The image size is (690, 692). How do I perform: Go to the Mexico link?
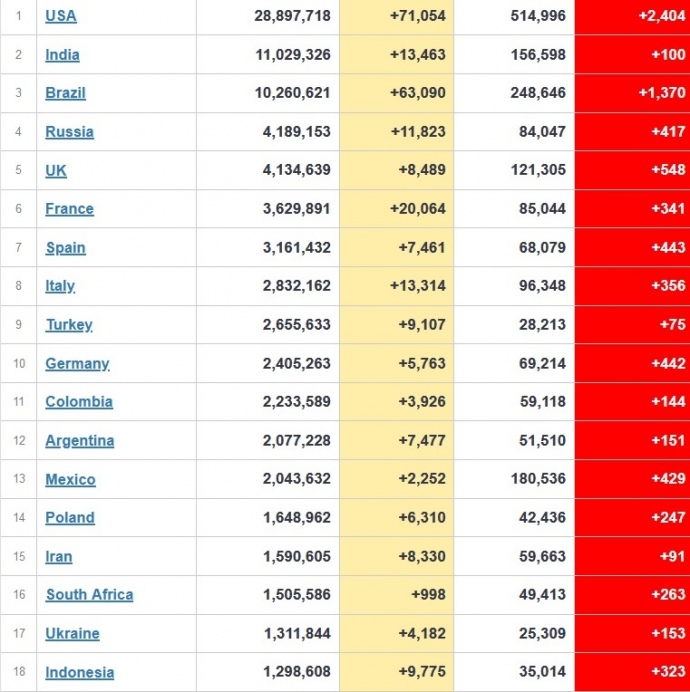click(x=70, y=479)
